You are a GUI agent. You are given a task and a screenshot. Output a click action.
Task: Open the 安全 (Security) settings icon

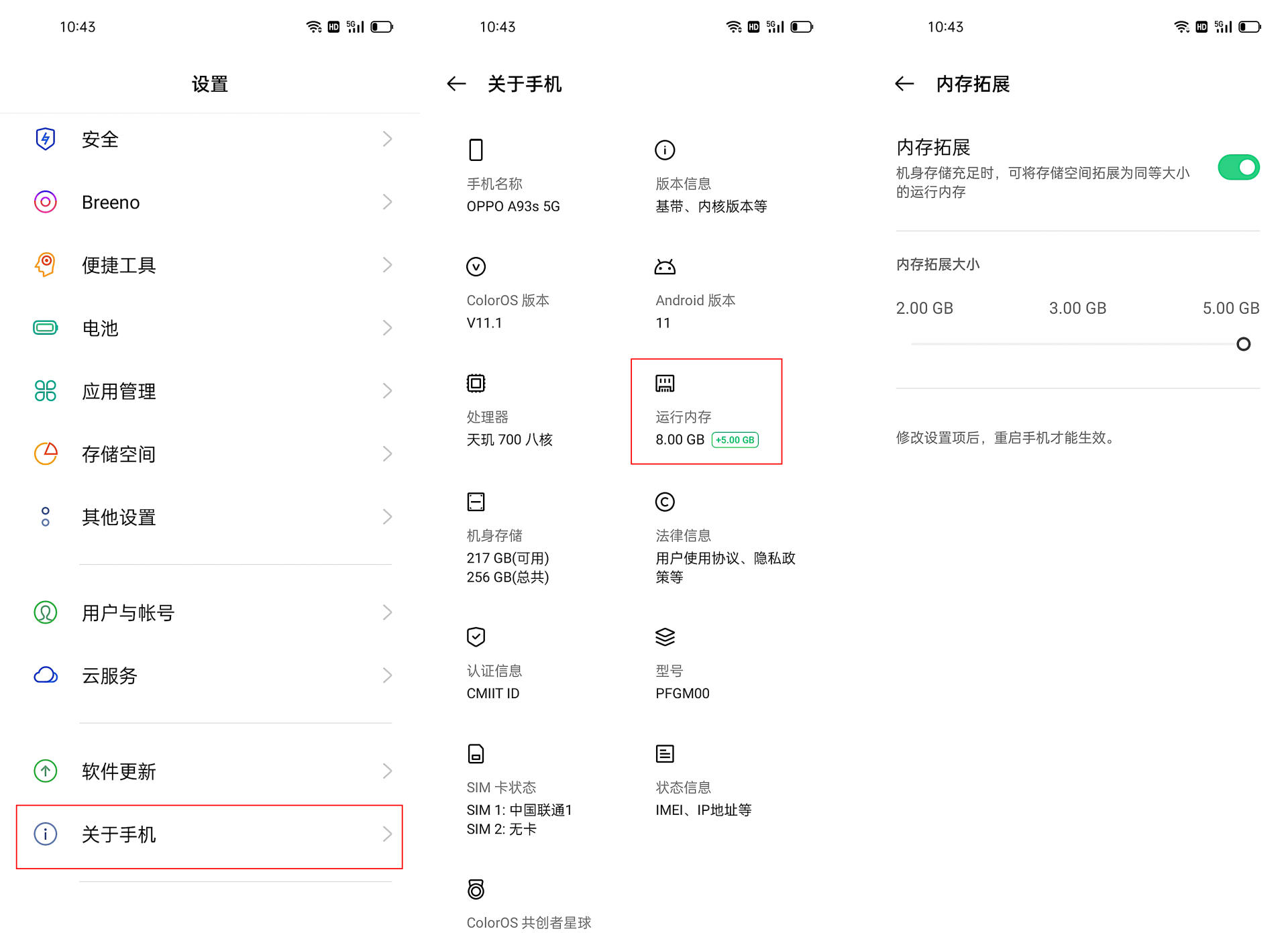point(44,139)
